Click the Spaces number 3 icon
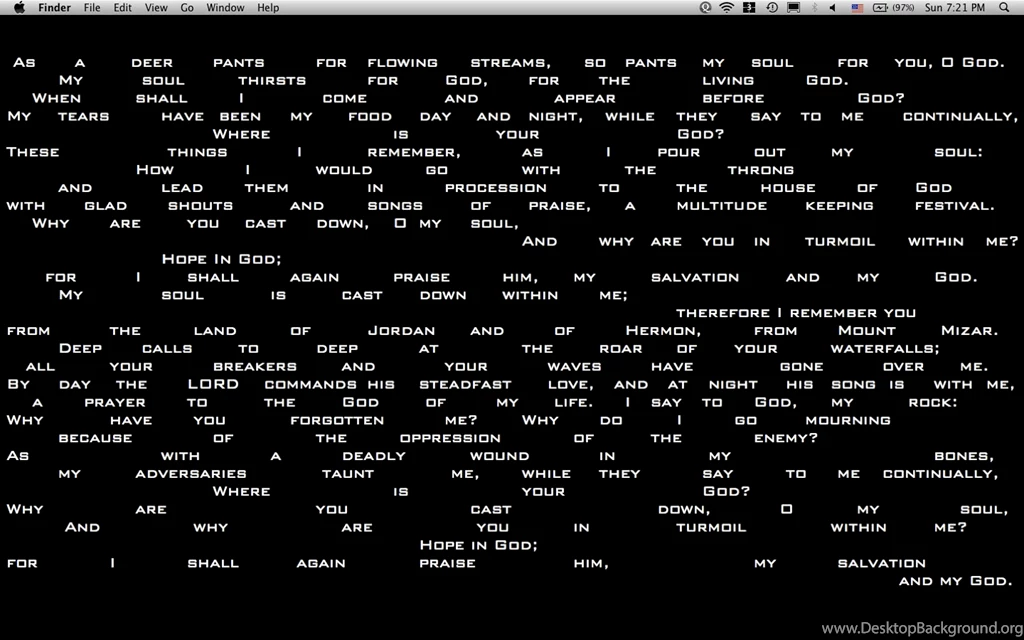1024x640 pixels. (751, 8)
